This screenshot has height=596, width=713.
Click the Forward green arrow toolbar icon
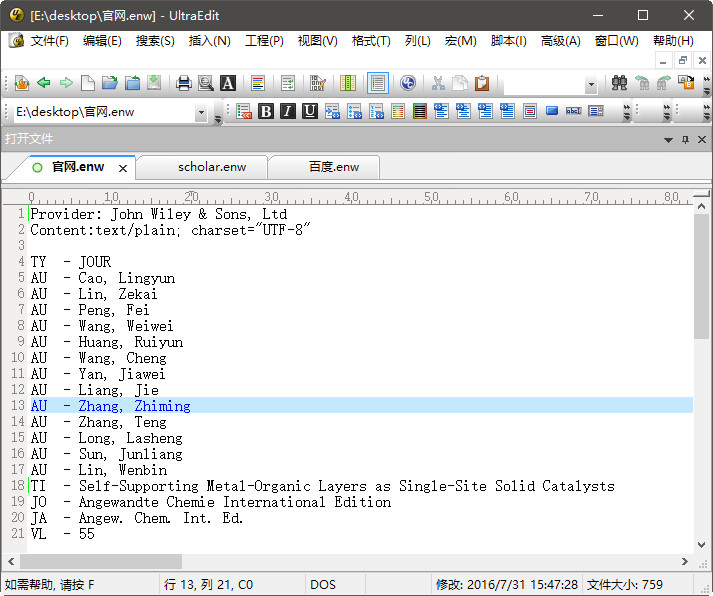[x=66, y=83]
